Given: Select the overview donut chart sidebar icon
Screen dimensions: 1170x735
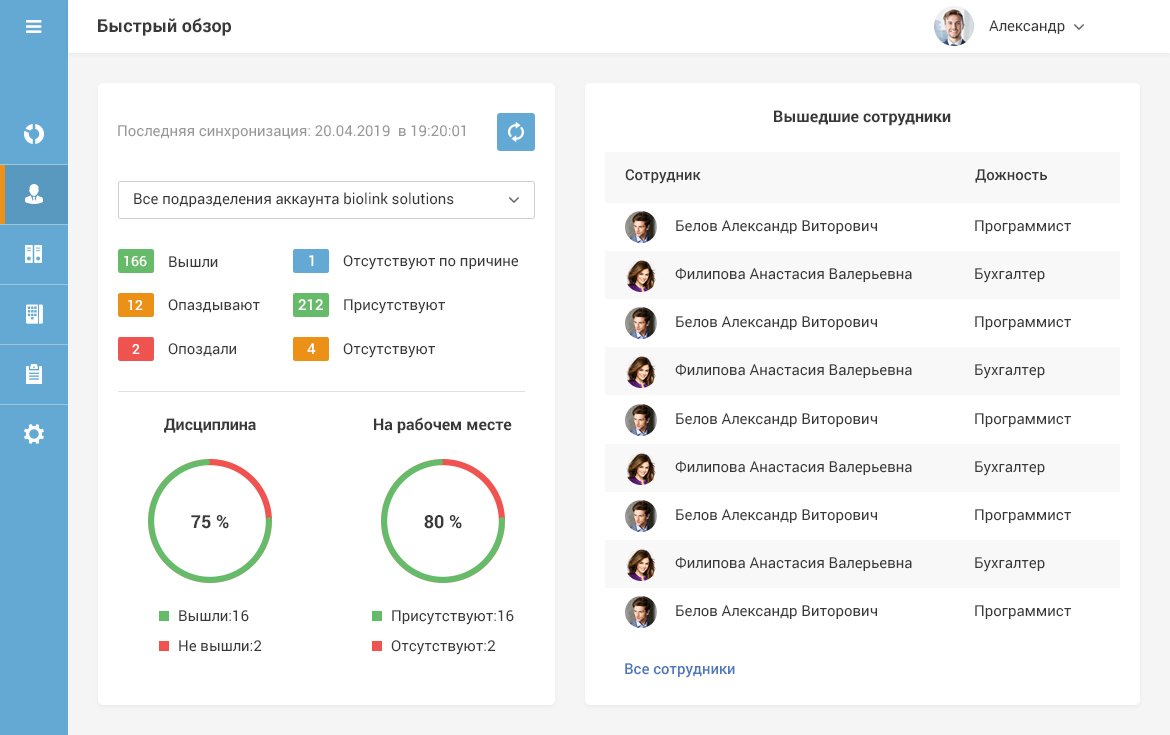Looking at the screenshot, I should click(x=34, y=134).
